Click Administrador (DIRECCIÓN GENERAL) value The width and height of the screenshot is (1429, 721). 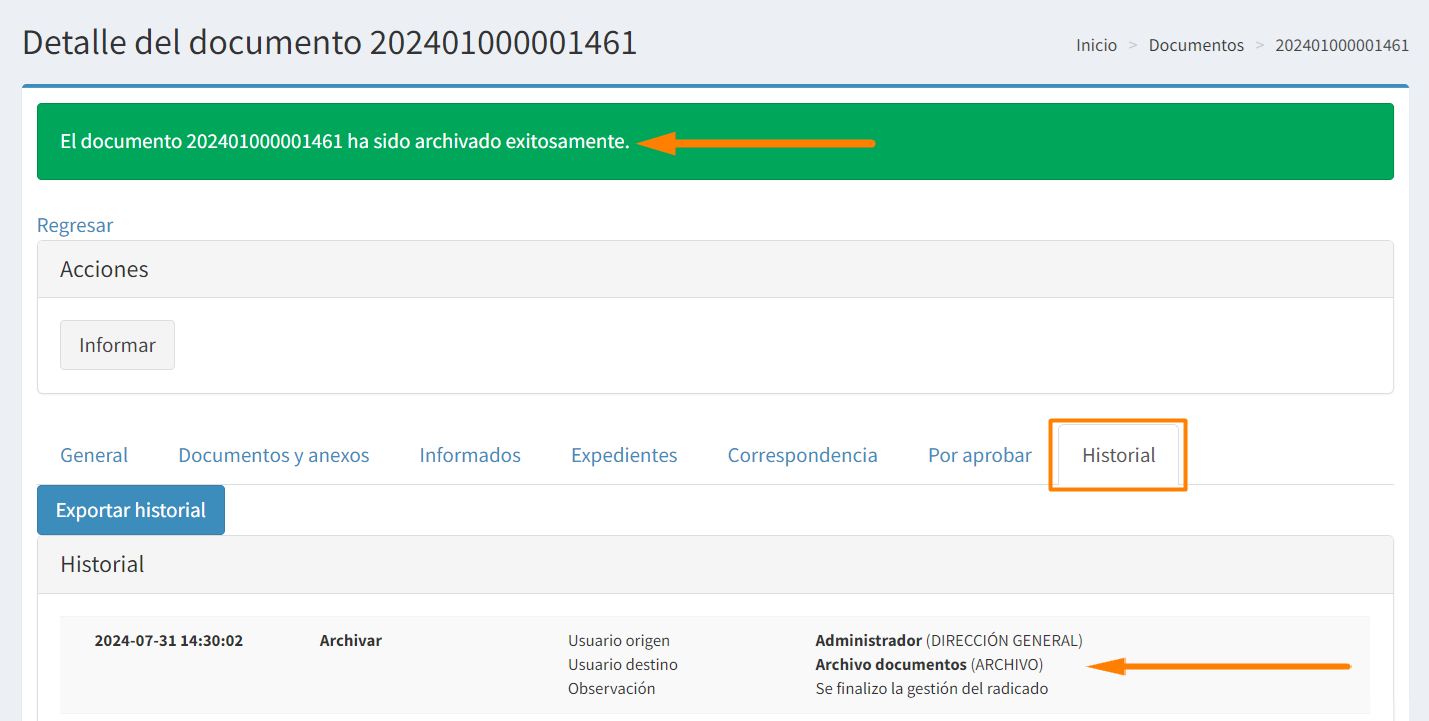(949, 641)
